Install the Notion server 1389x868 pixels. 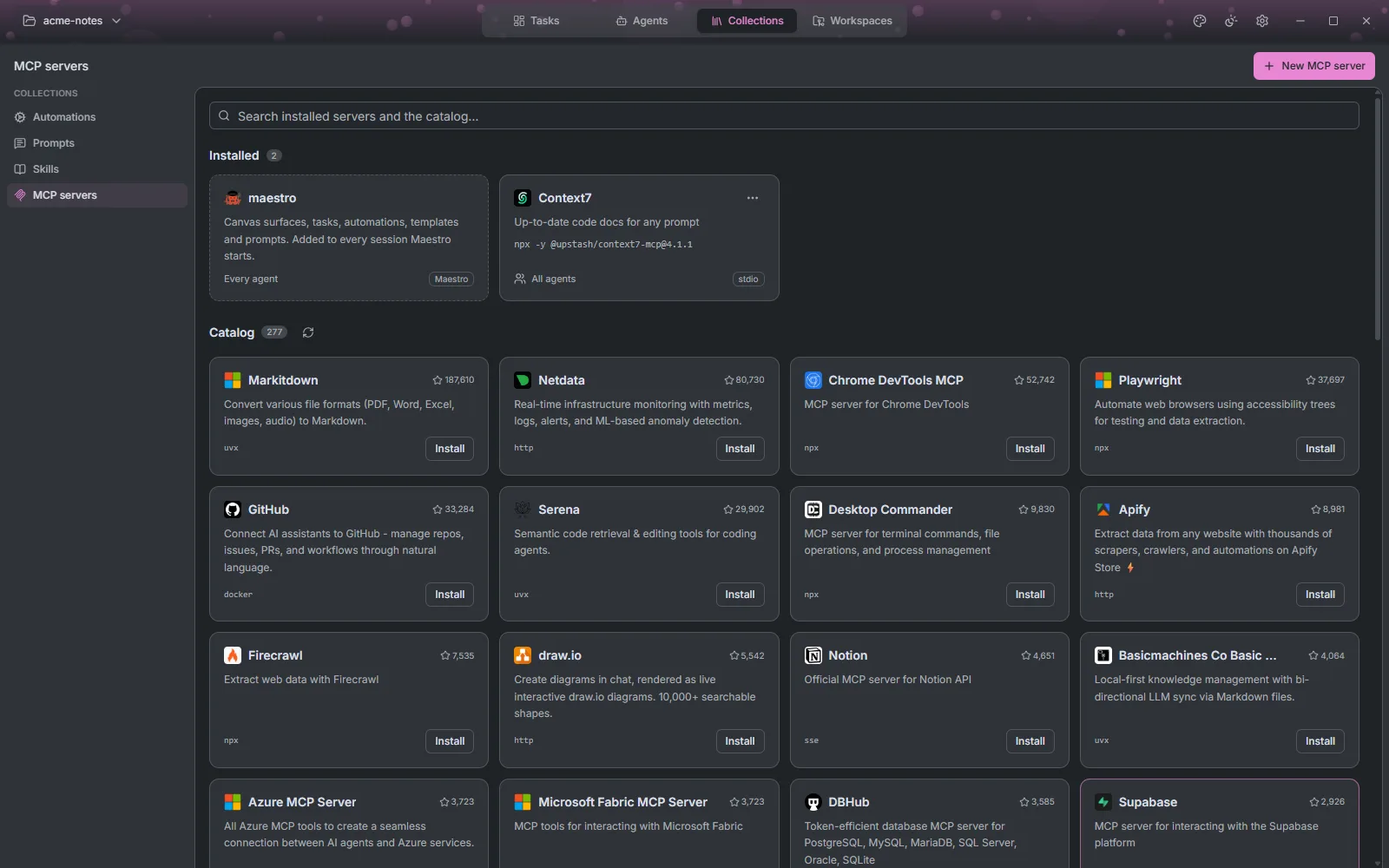click(x=1030, y=741)
